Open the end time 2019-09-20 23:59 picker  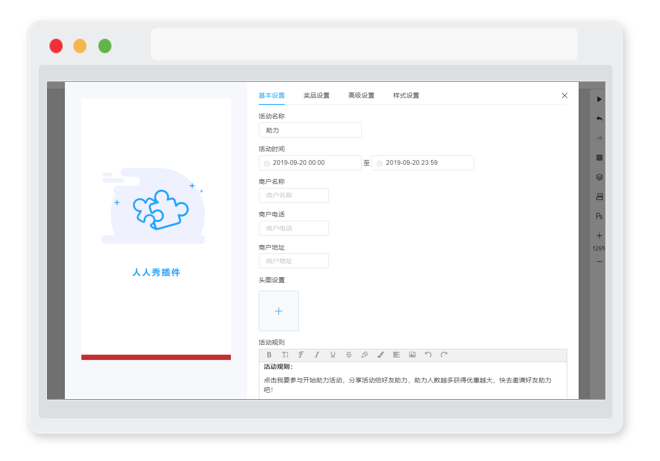(423, 163)
